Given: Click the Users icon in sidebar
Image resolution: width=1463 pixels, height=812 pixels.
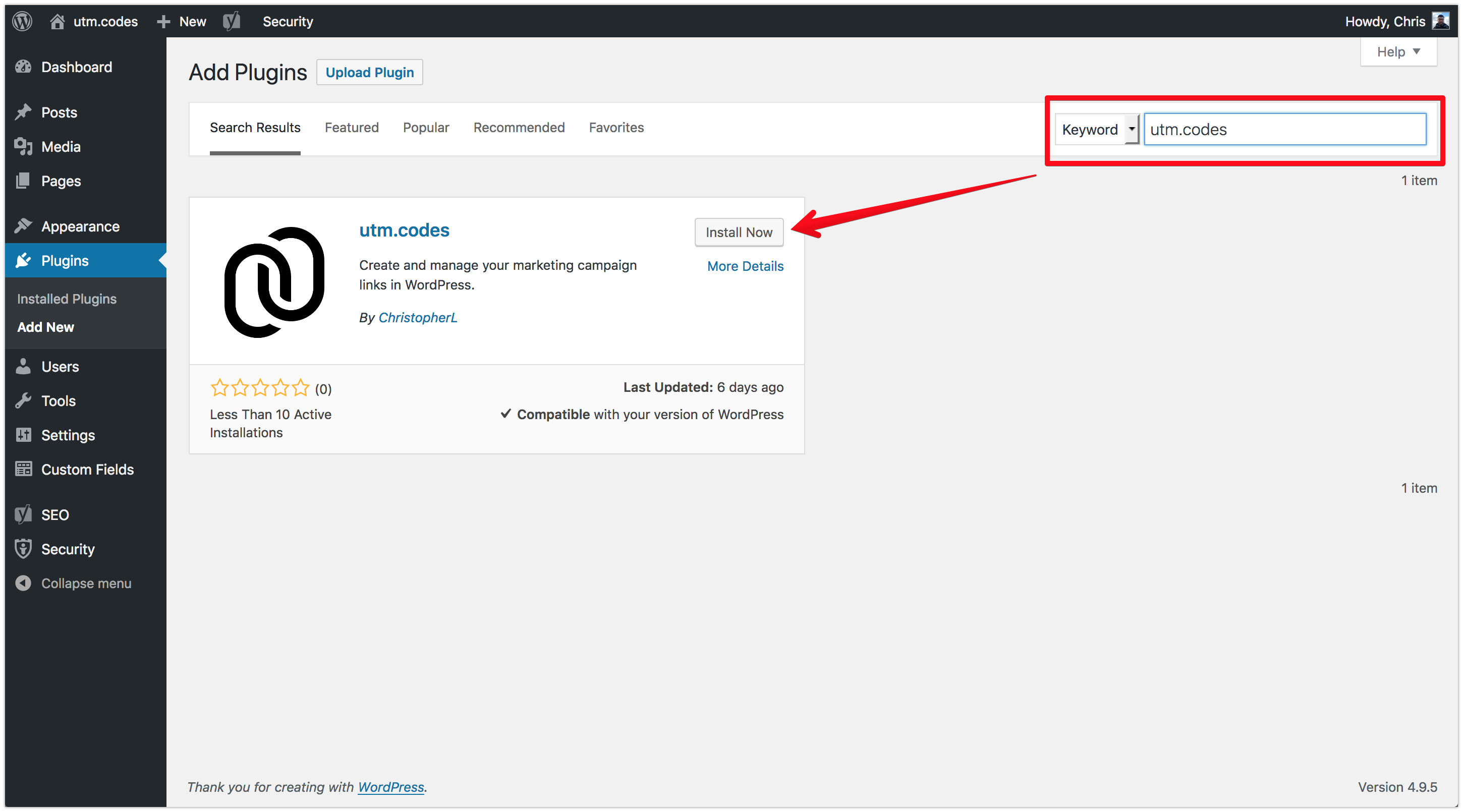Looking at the screenshot, I should (23, 366).
